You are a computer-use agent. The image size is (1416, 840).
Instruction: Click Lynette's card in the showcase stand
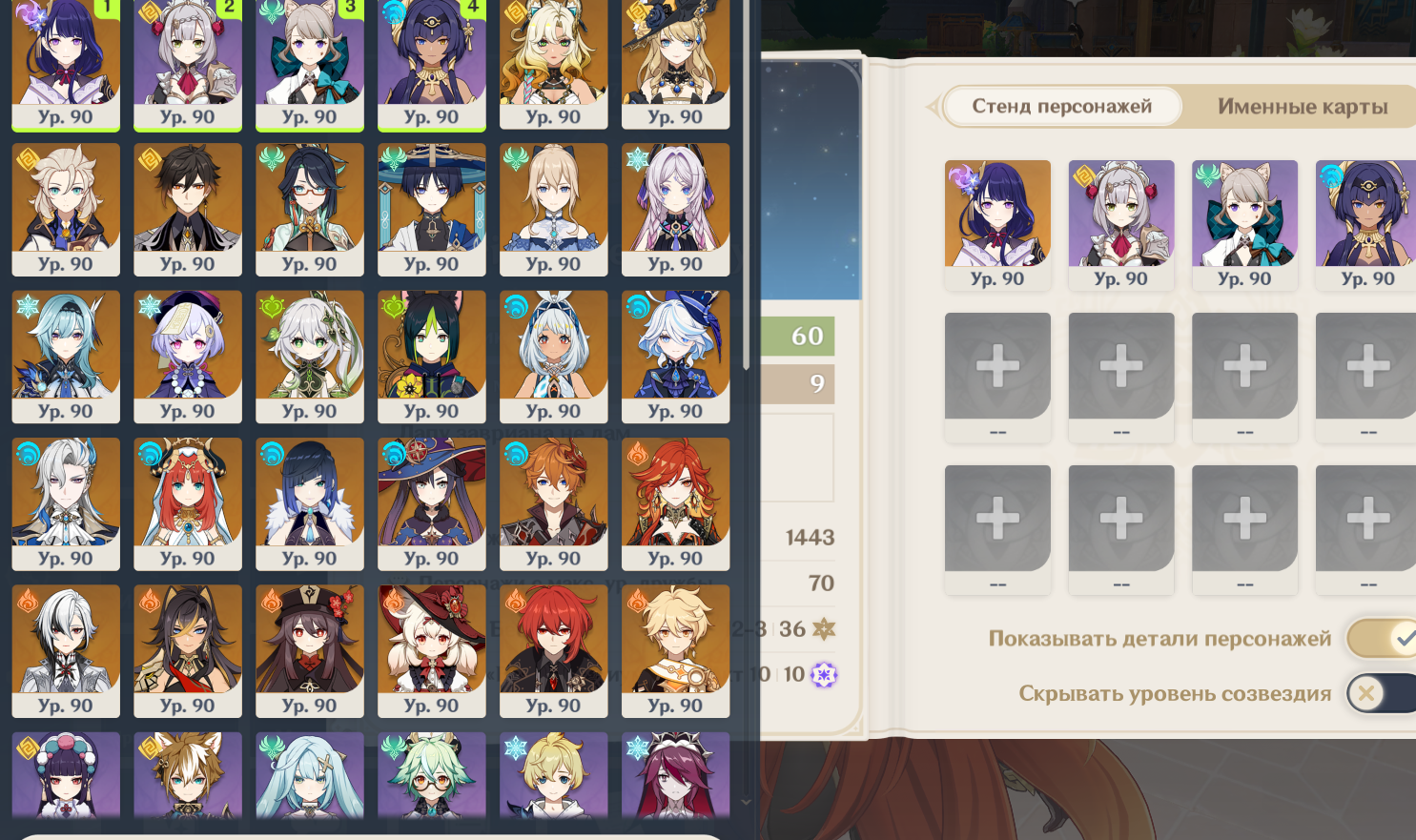pos(1244,225)
